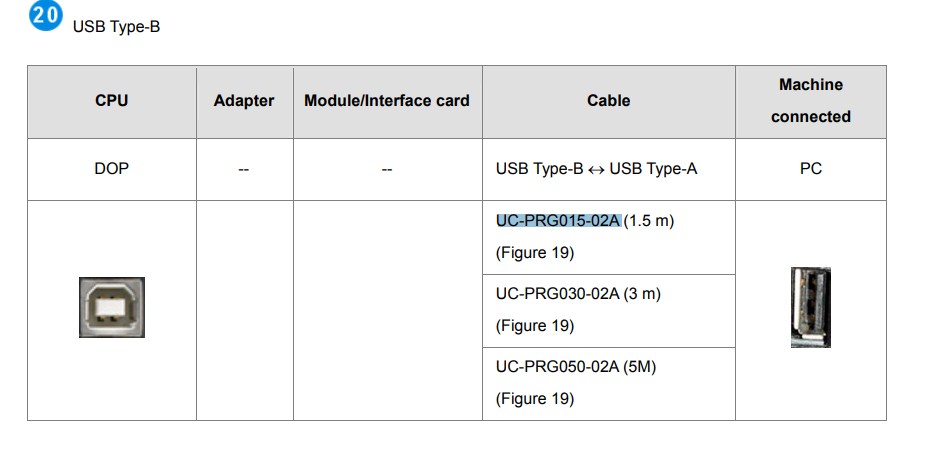The width and height of the screenshot is (925, 457).
Task: Click the Module/Interface card column header
Action: [x=387, y=101]
